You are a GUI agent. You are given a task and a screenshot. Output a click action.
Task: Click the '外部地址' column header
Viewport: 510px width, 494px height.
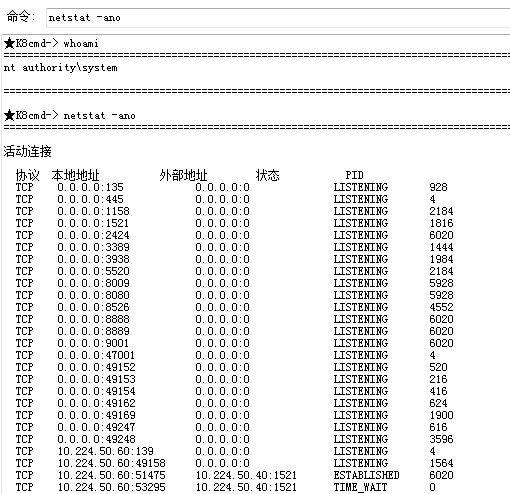click(183, 175)
